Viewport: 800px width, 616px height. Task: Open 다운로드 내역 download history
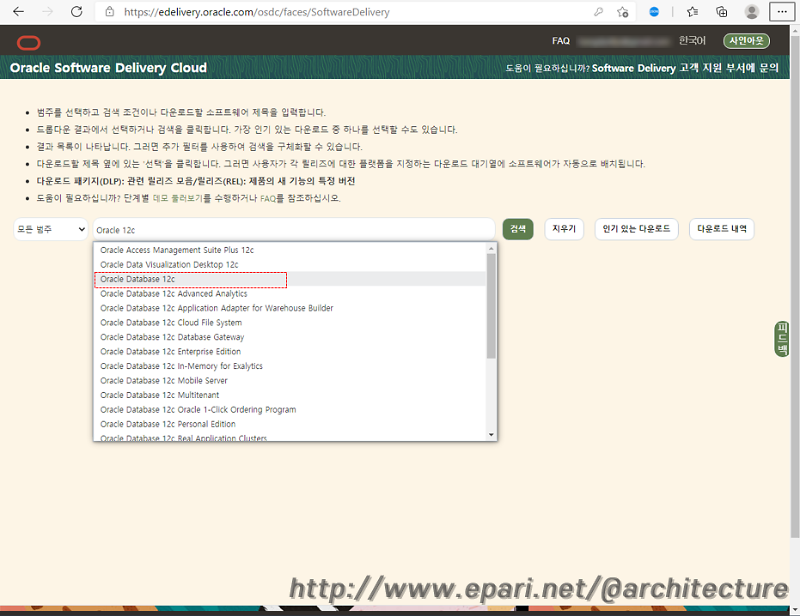(x=721, y=229)
